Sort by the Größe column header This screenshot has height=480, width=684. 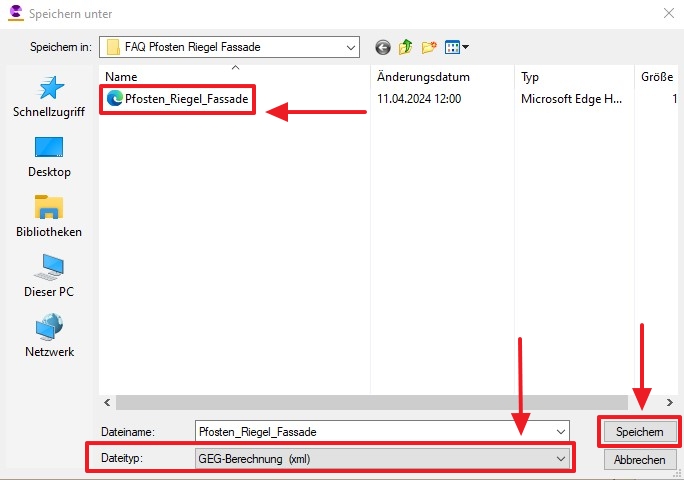657,77
